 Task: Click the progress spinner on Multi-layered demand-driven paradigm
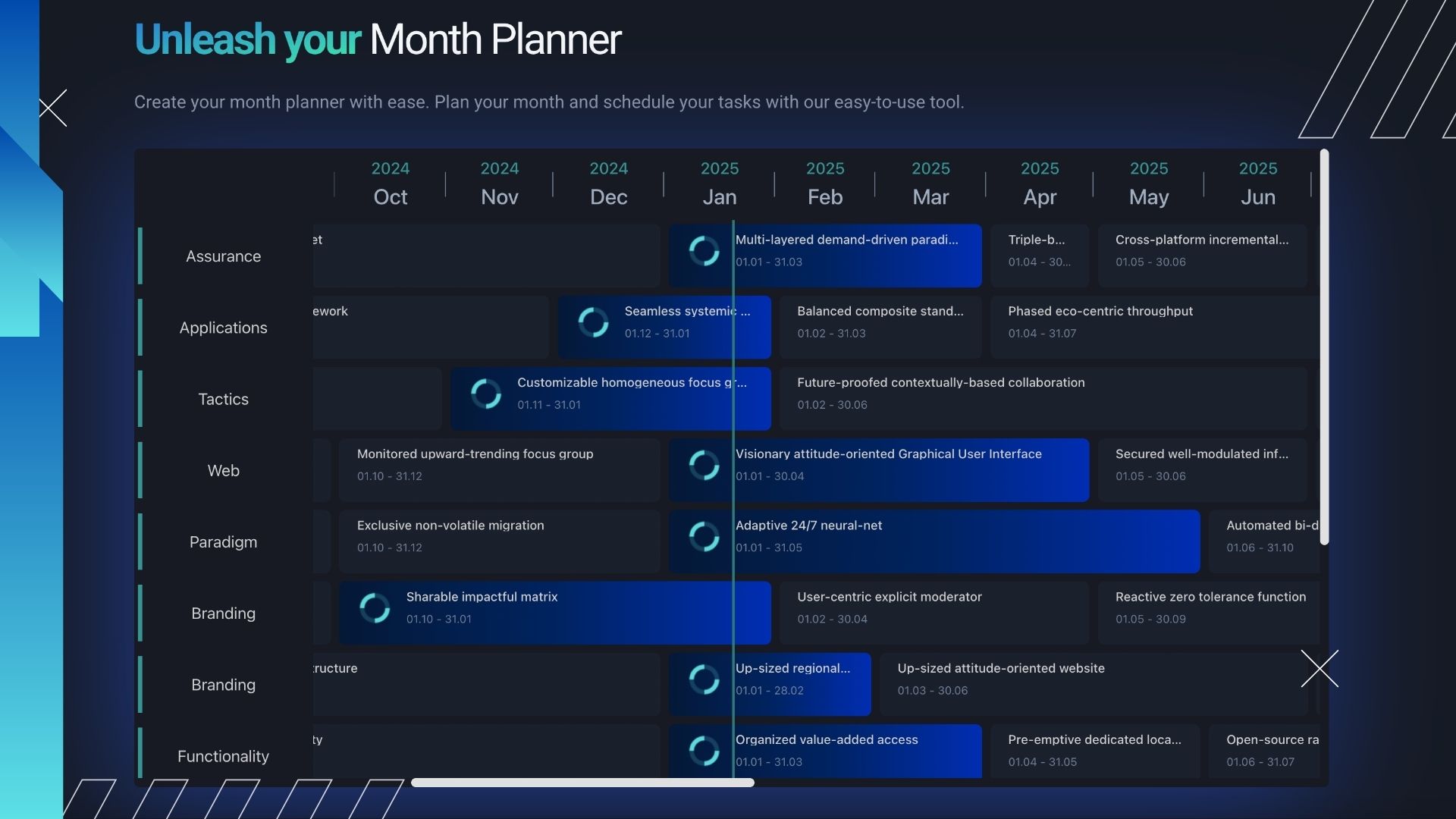pyautogui.click(x=704, y=250)
